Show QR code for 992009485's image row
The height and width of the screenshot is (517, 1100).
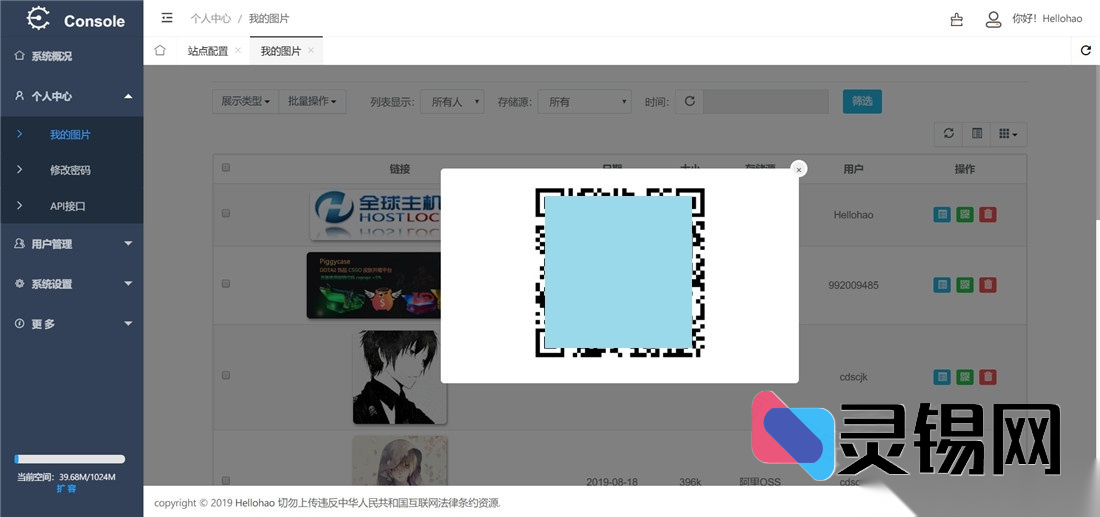965,285
